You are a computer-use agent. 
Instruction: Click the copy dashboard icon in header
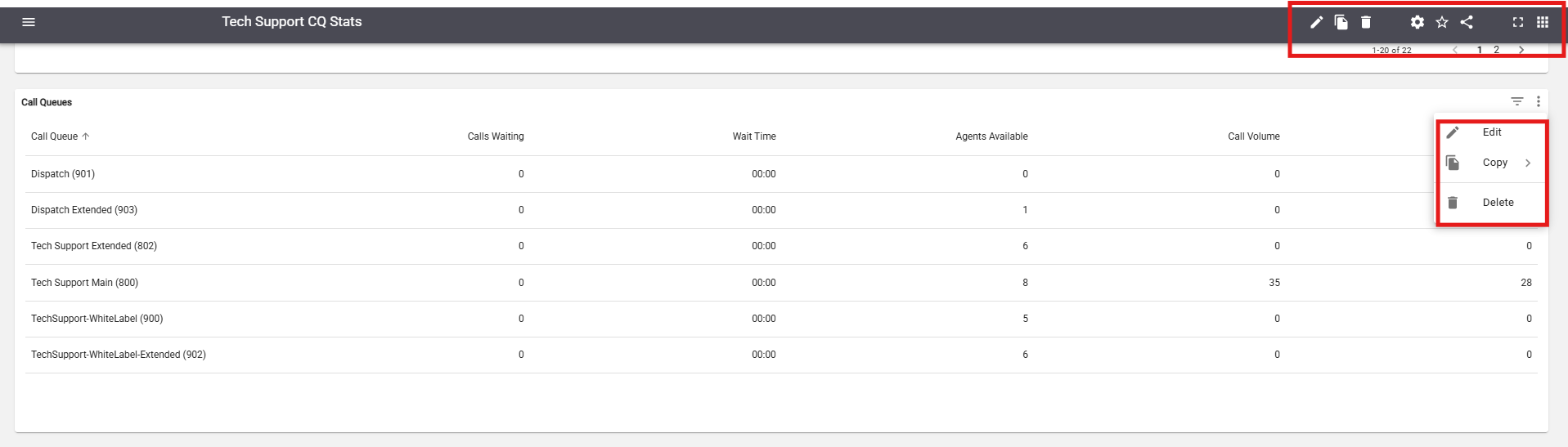click(1341, 22)
